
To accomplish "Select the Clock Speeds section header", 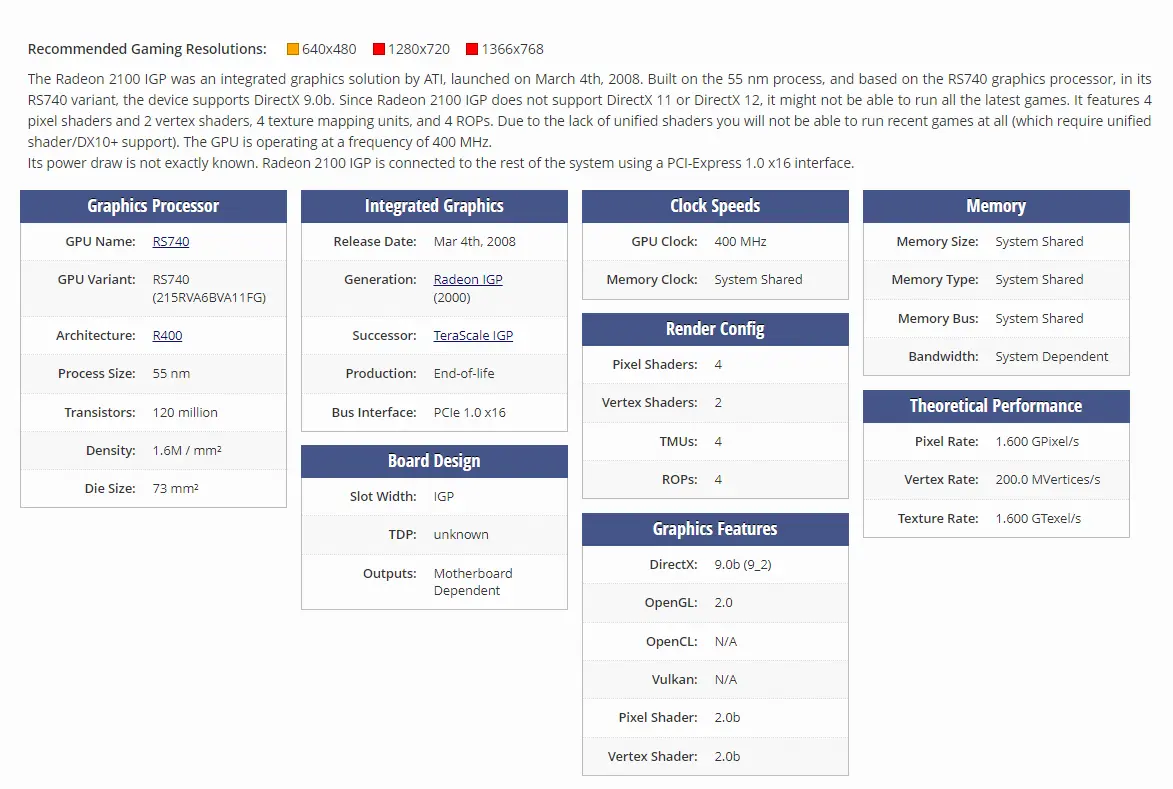I will [x=715, y=206].
